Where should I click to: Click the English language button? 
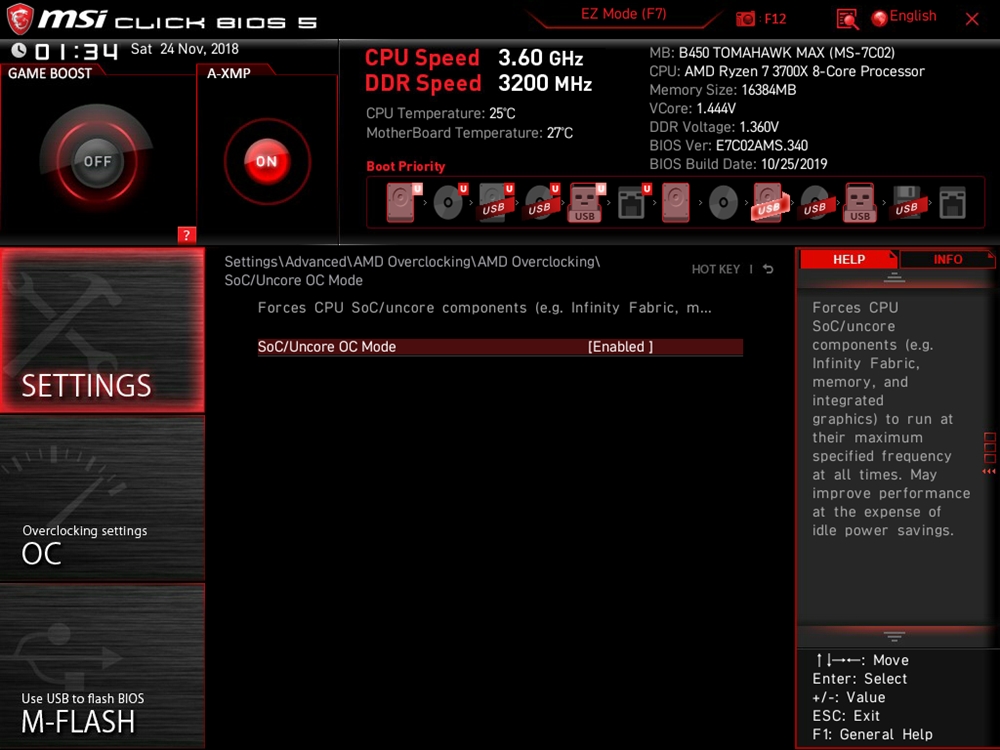[913, 16]
